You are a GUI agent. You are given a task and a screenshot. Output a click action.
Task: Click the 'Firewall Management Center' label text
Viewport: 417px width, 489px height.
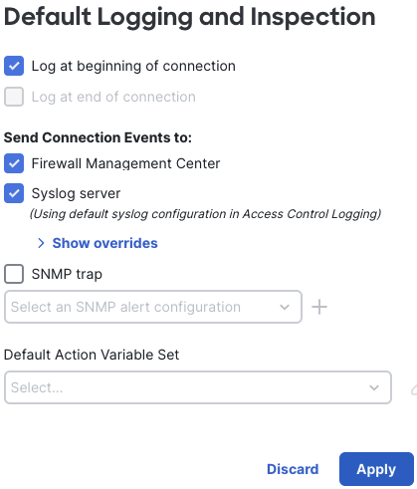(126, 163)
